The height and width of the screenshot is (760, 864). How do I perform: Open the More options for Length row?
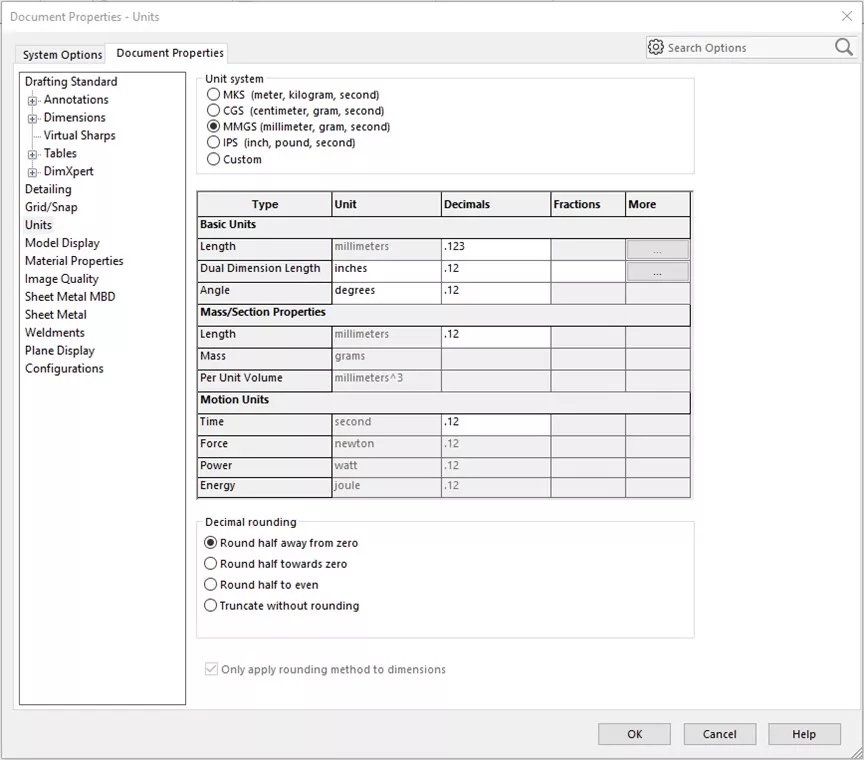[x=657, y=247]
